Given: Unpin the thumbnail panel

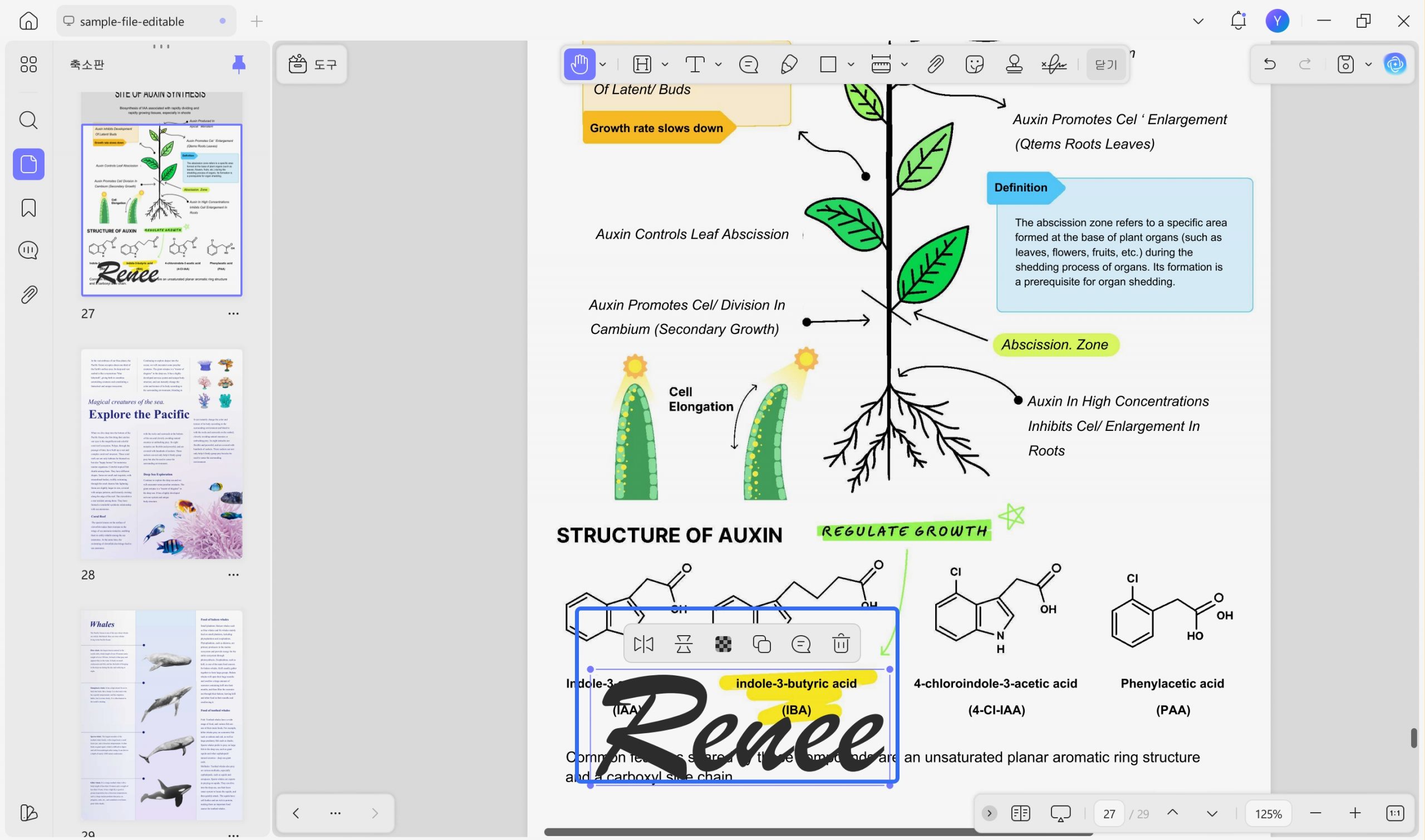Looking at the screenshot, I should (239, 64).
